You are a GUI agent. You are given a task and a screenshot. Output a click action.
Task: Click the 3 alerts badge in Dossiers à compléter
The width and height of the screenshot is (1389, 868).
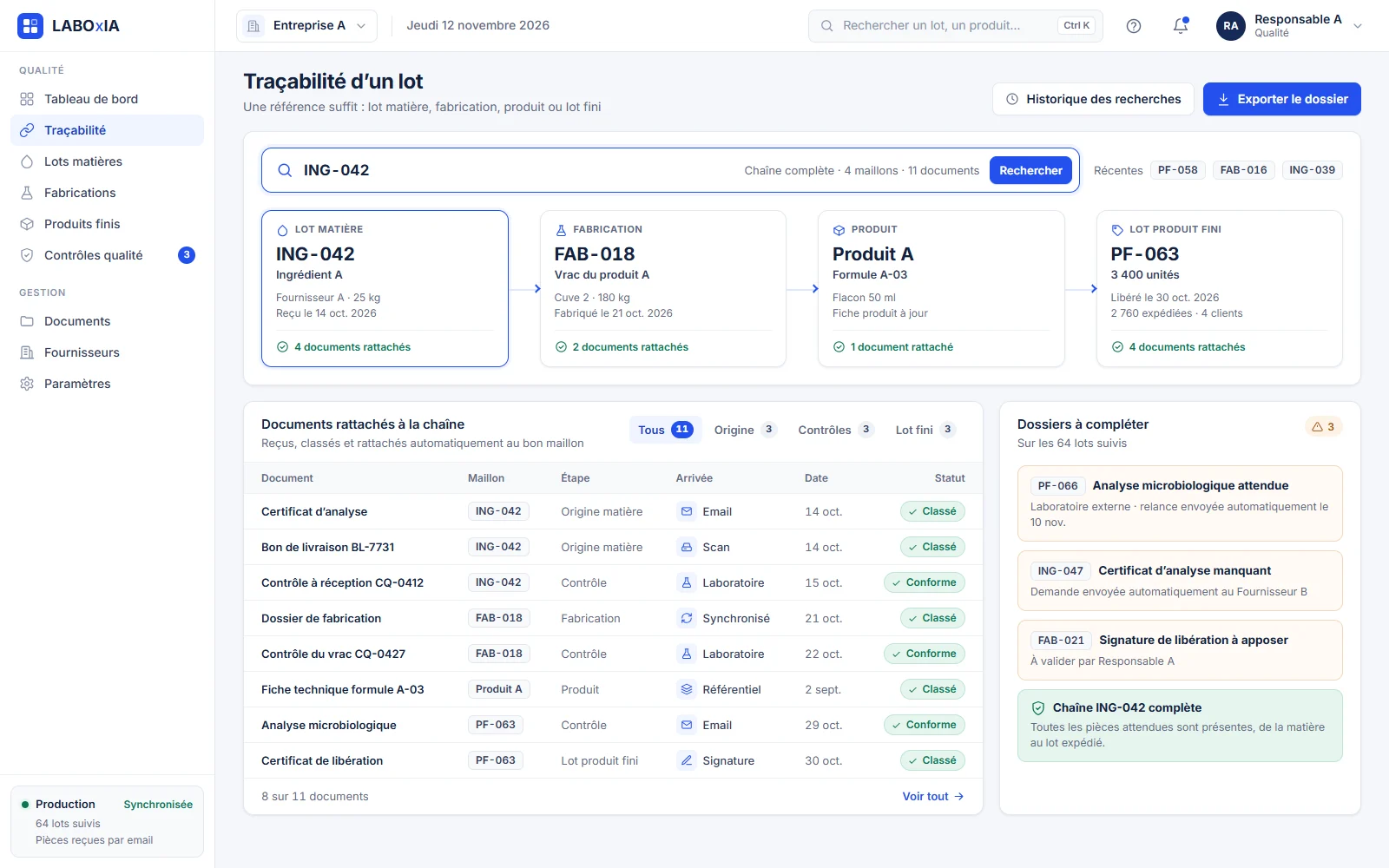pos(1324,427)
